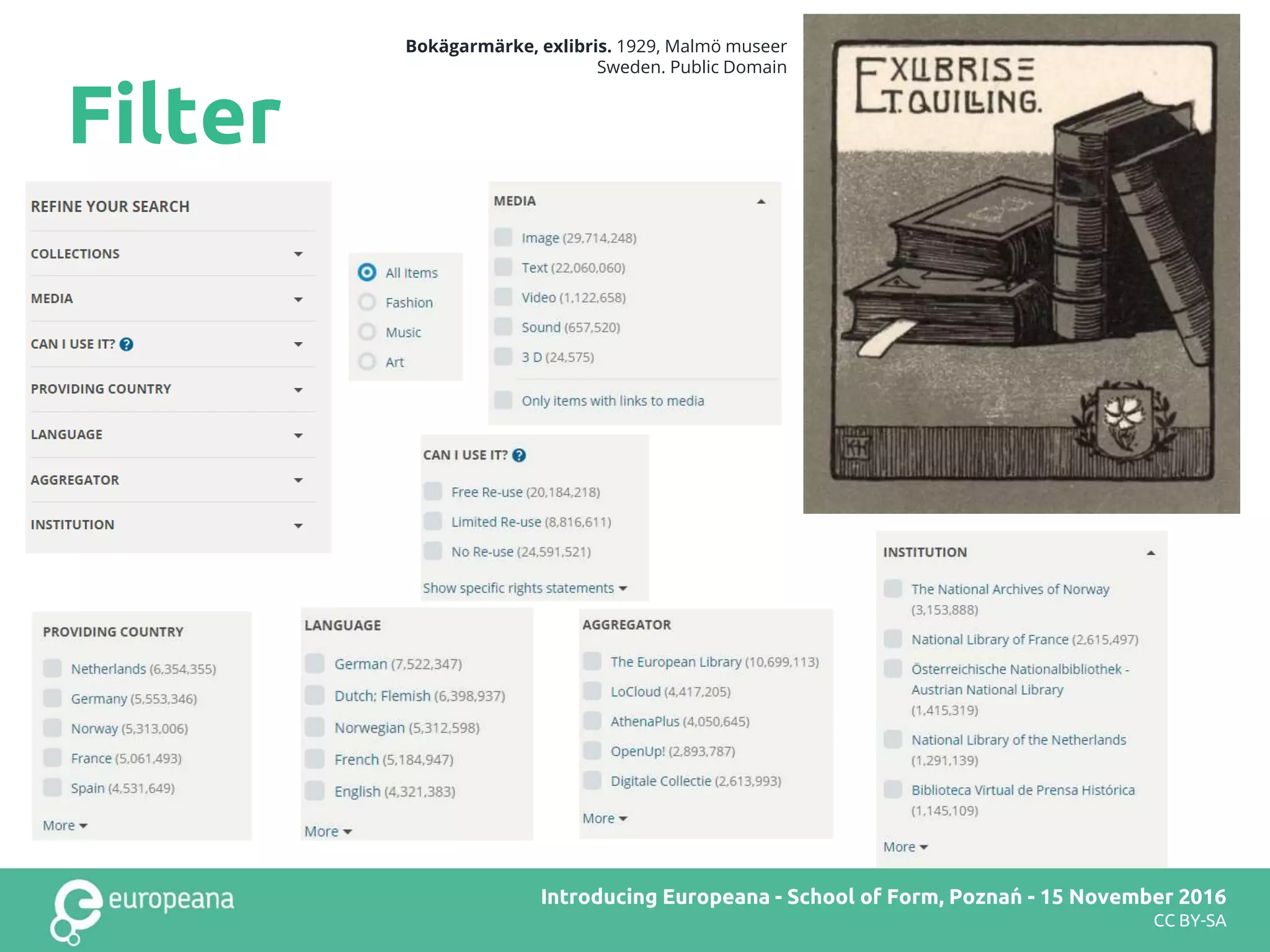Check the German language checkbox

click(x=315, y=663)
